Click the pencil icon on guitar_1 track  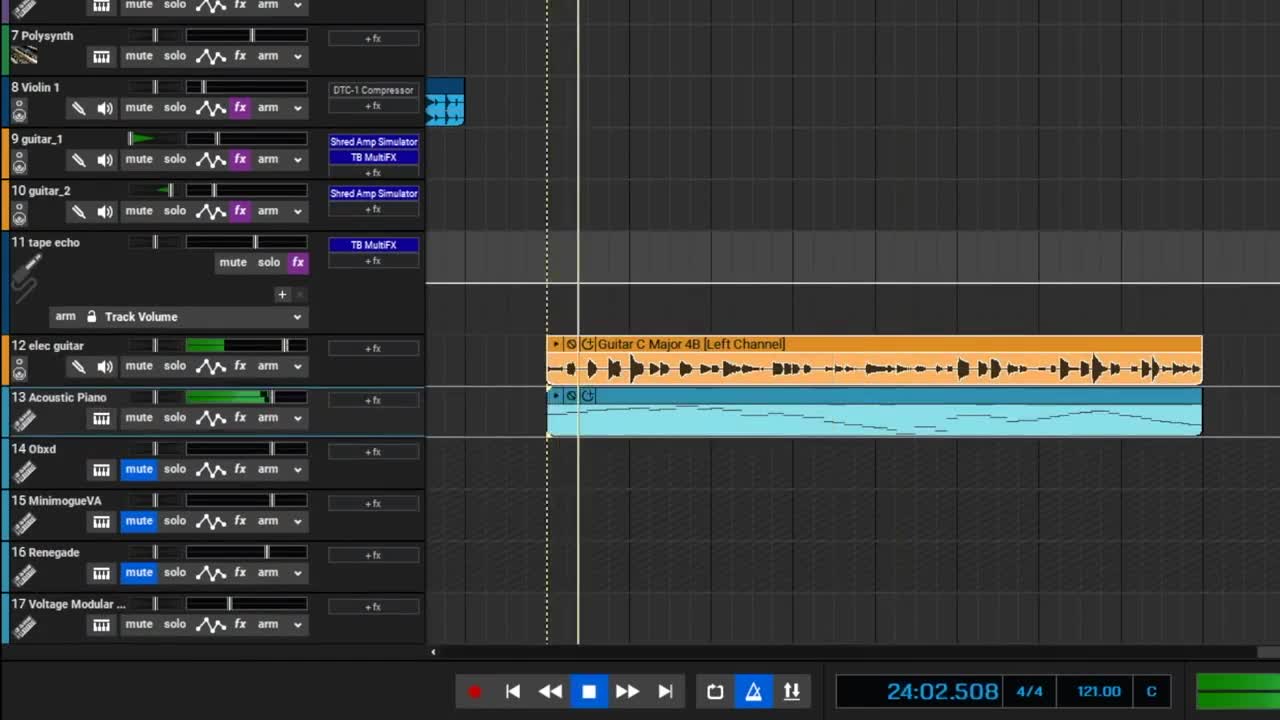point(79,160)
